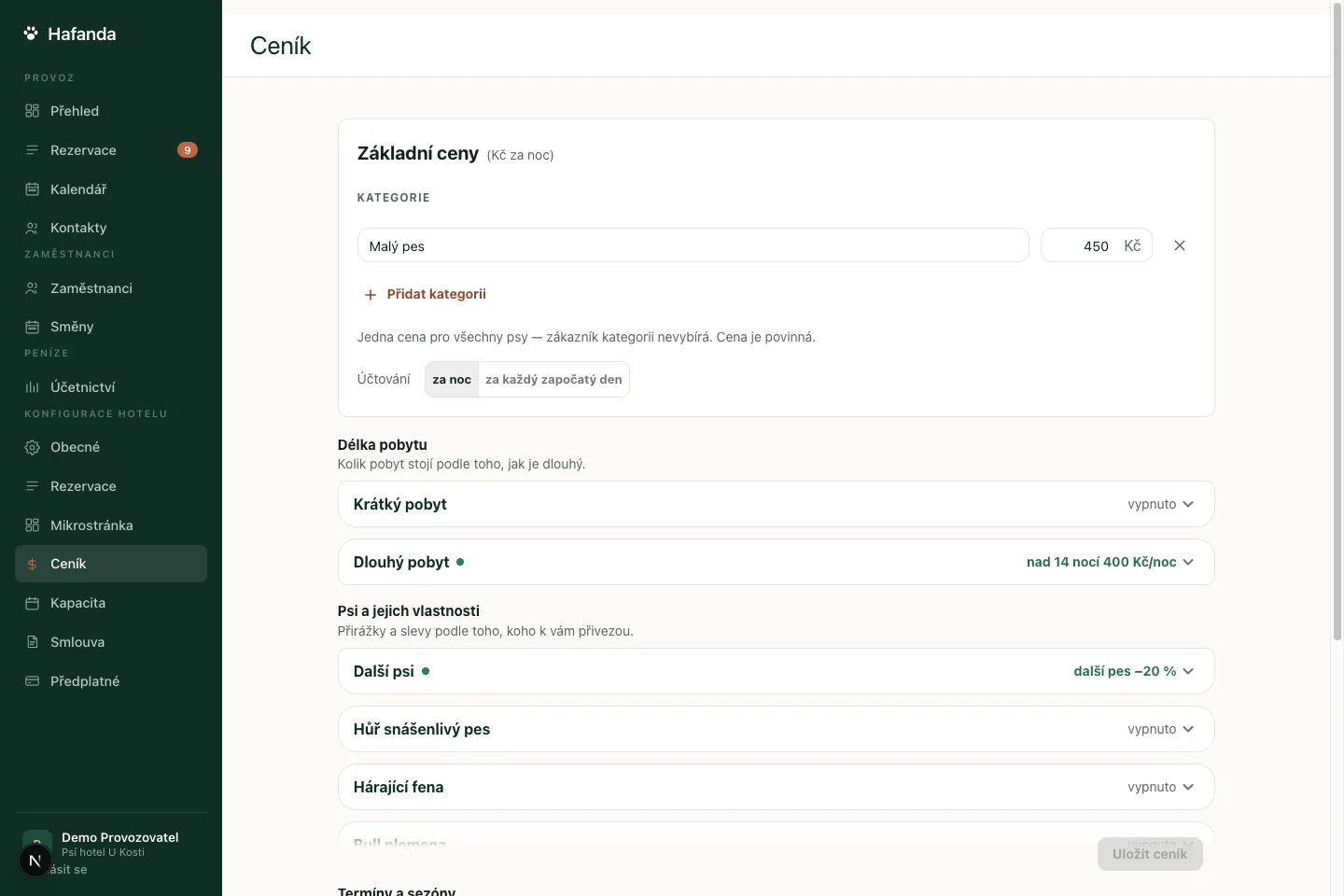Go to Kapacita in the sidebar
The height and width of the screenshot is (896, 1344).
tap(111, 603)
